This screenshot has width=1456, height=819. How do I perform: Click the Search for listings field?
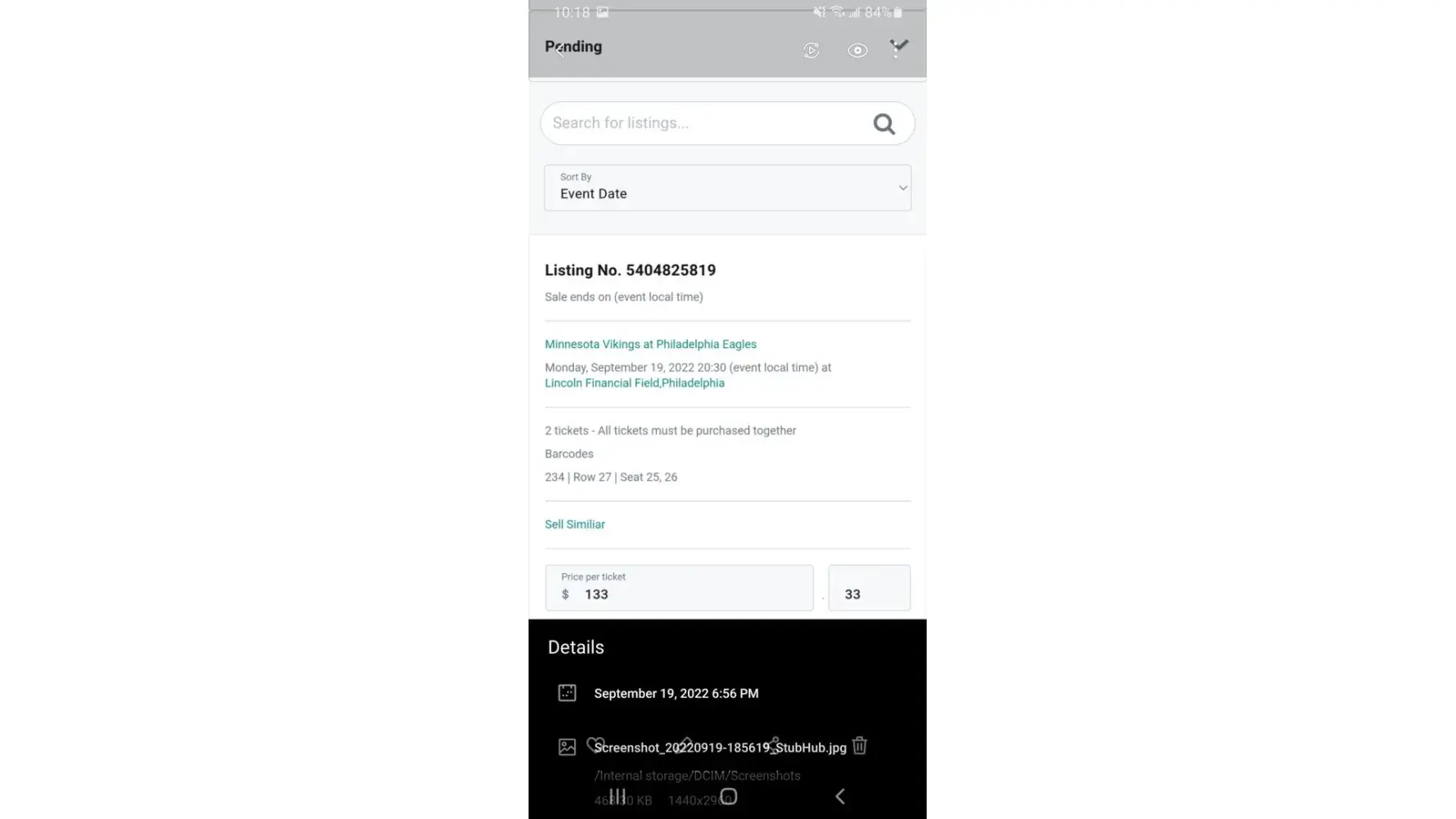pos(727,124)
